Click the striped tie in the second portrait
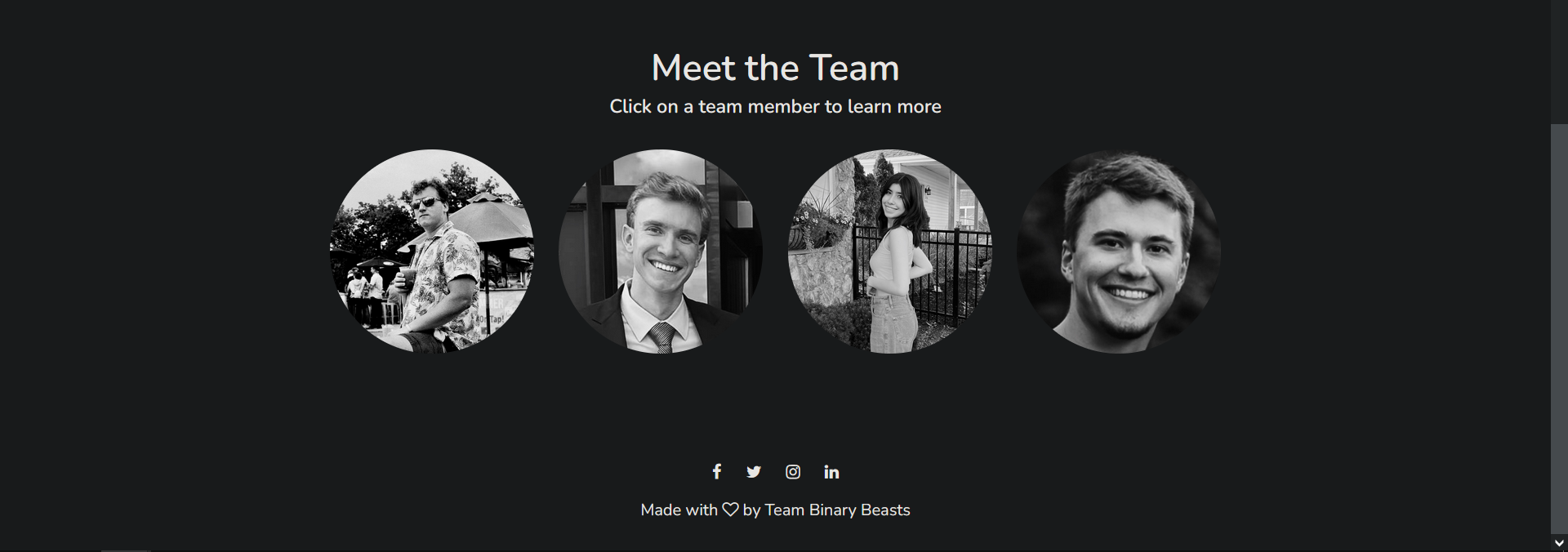Image resolution: width=1568 pixels, height=552 pixels. (661, 337)
